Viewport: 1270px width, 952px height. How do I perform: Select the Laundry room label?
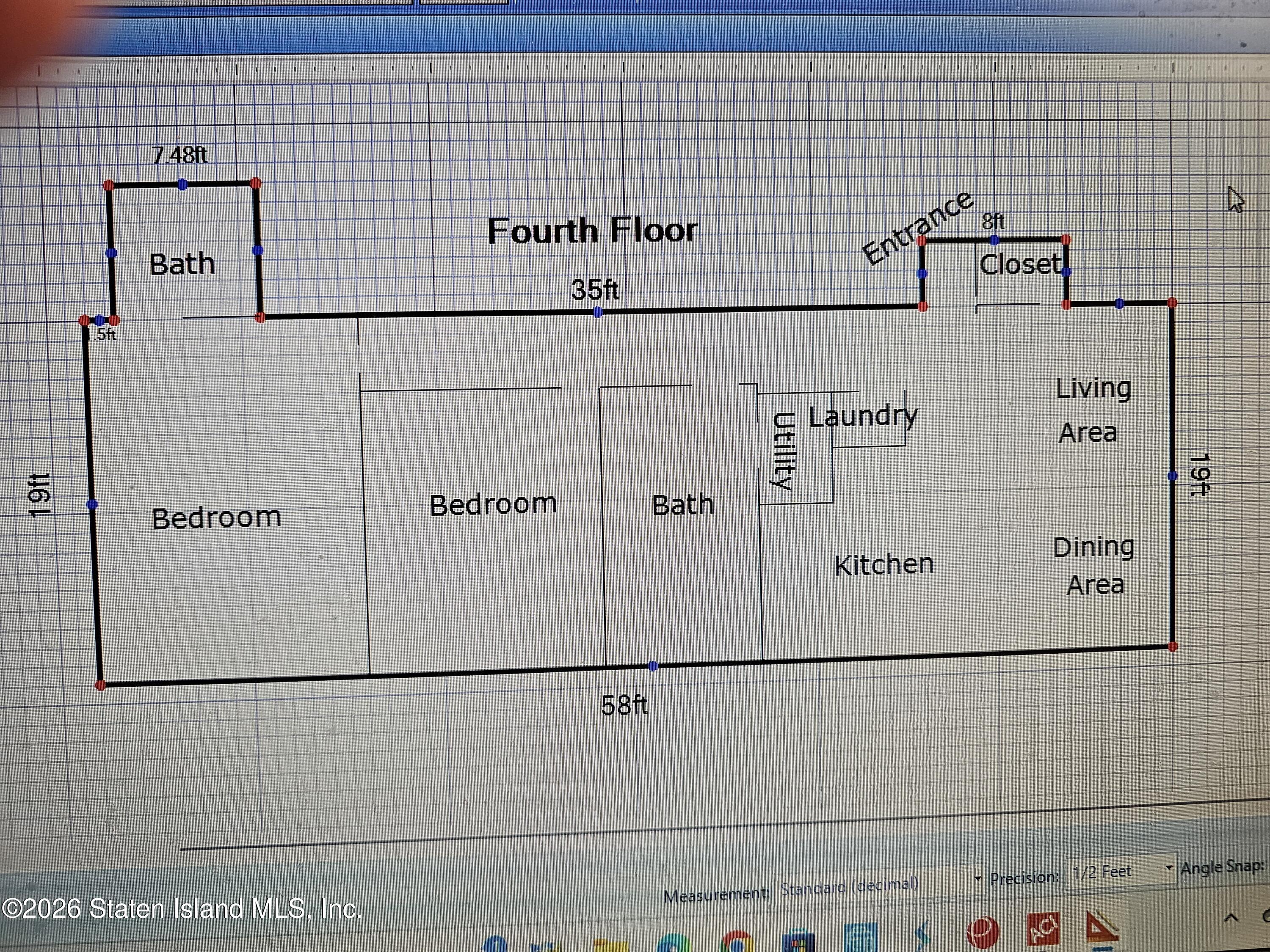tap(863, 417)
